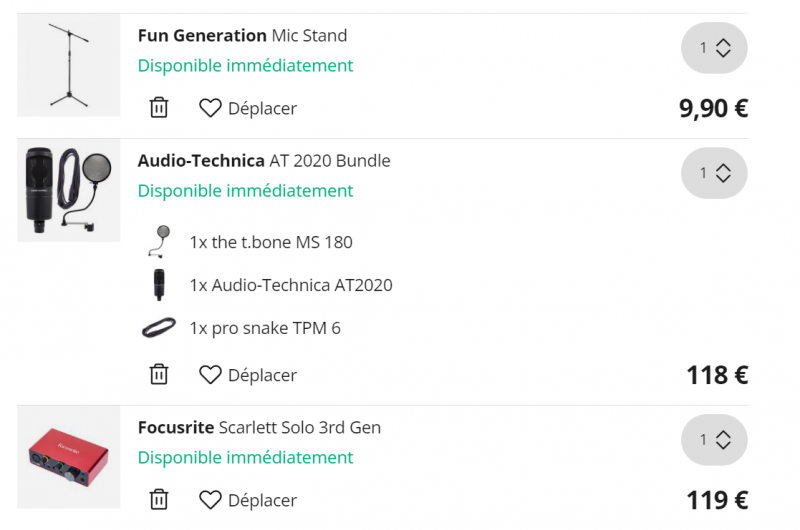
Task: Delete the Fun Generation Mic Stand item
Action: coord(159,108)
